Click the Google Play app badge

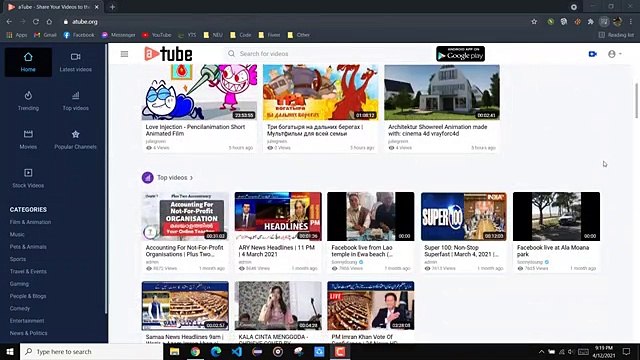coord(460,54)
